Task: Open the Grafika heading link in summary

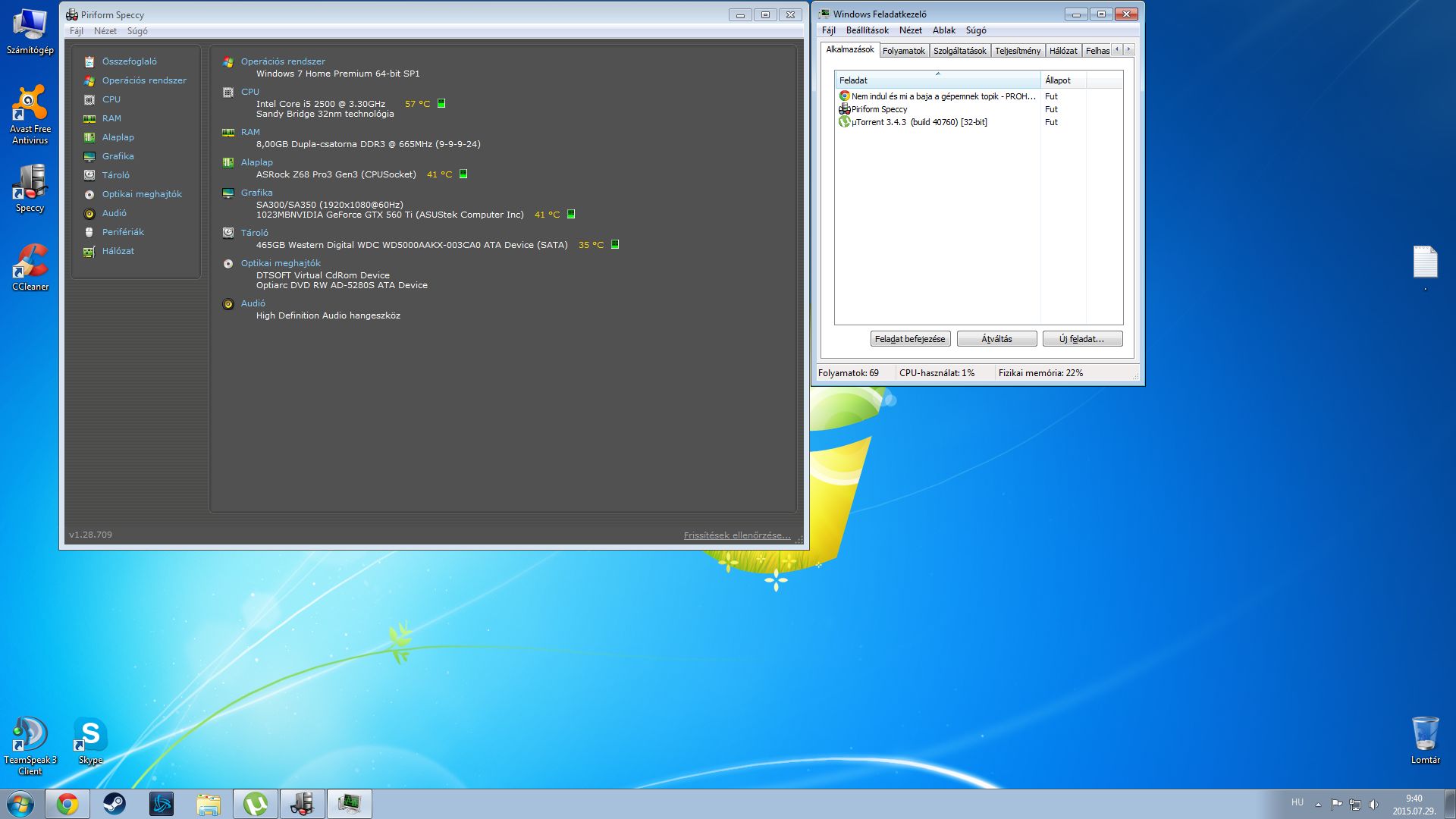Action: [x=256, y=193]
